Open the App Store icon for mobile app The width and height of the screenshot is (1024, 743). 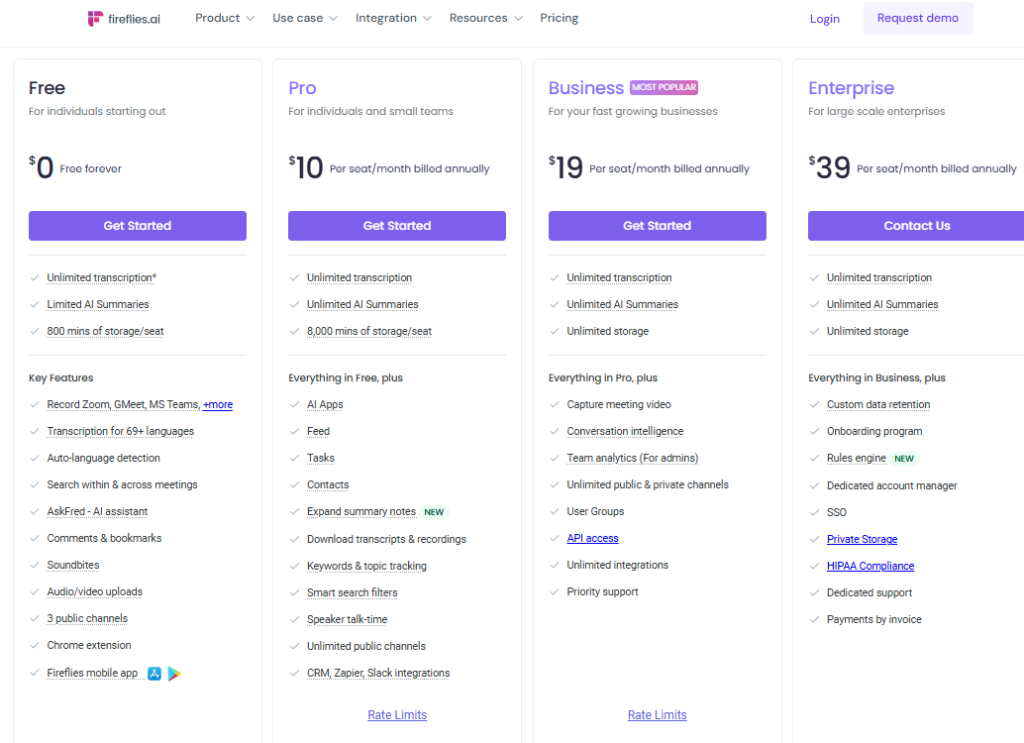point(155,673)
